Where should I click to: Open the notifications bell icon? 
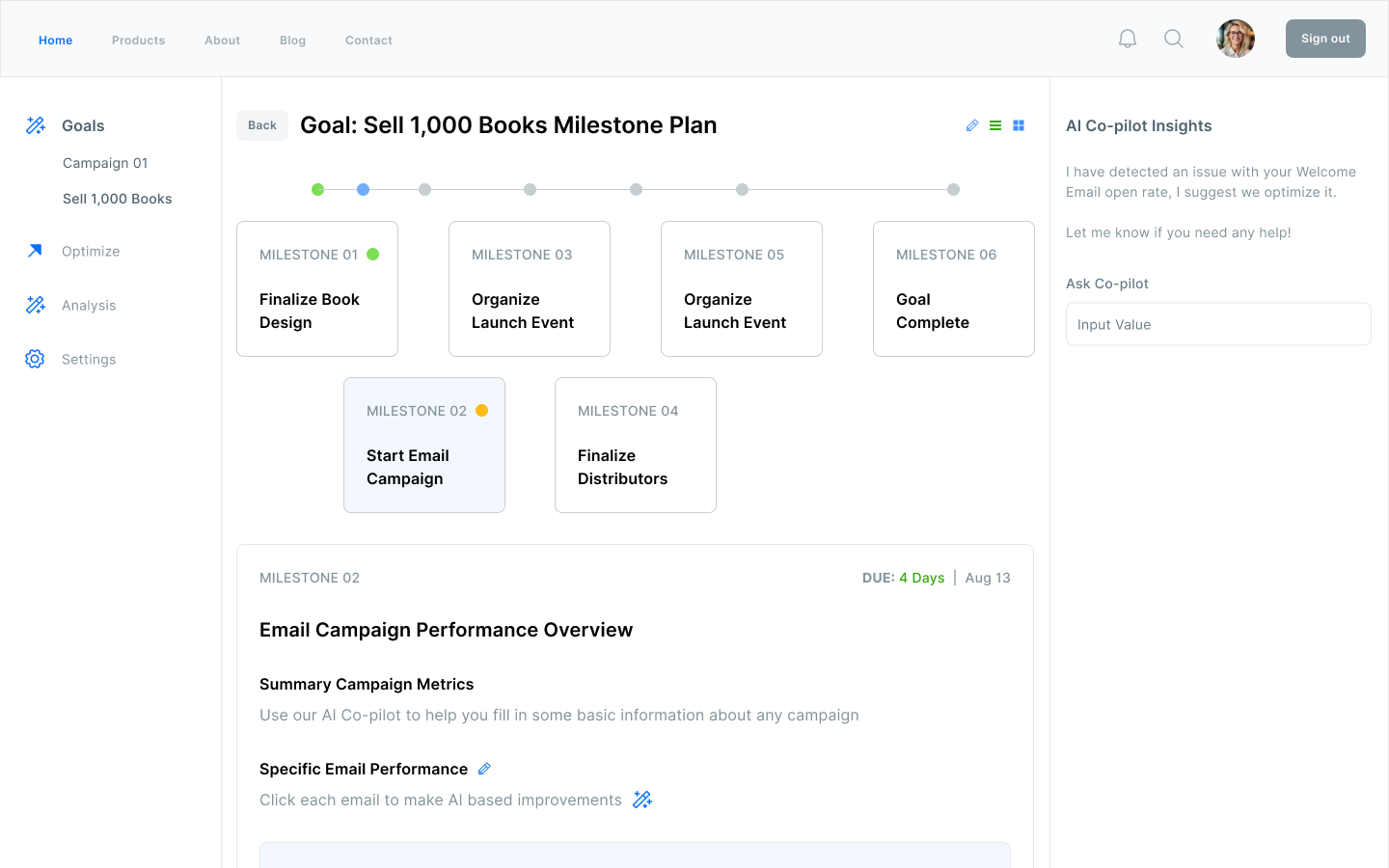pyautogui.click(x=1128, y=39)
